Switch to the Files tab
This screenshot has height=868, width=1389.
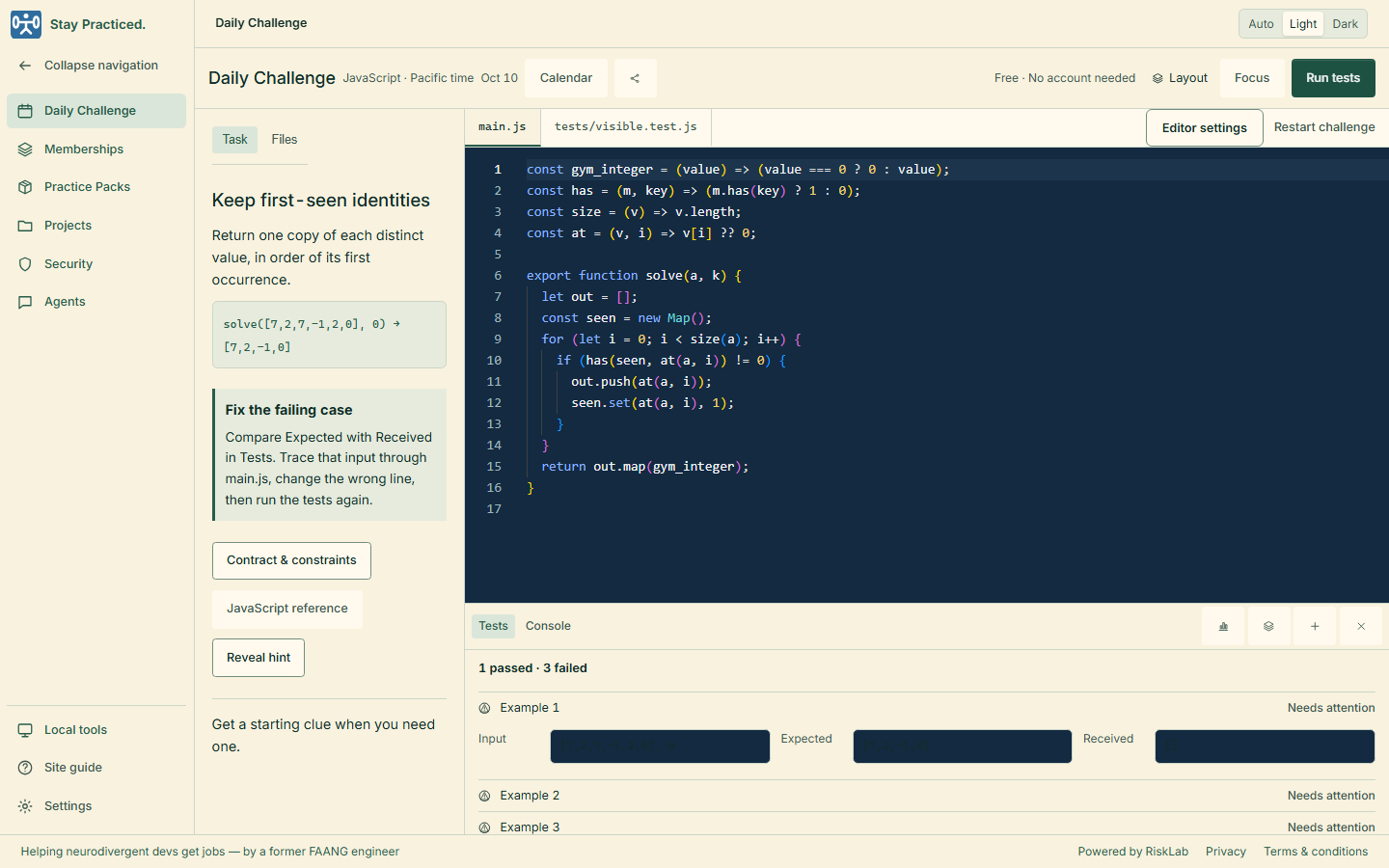pyautogui.click(x=285, y=140)
